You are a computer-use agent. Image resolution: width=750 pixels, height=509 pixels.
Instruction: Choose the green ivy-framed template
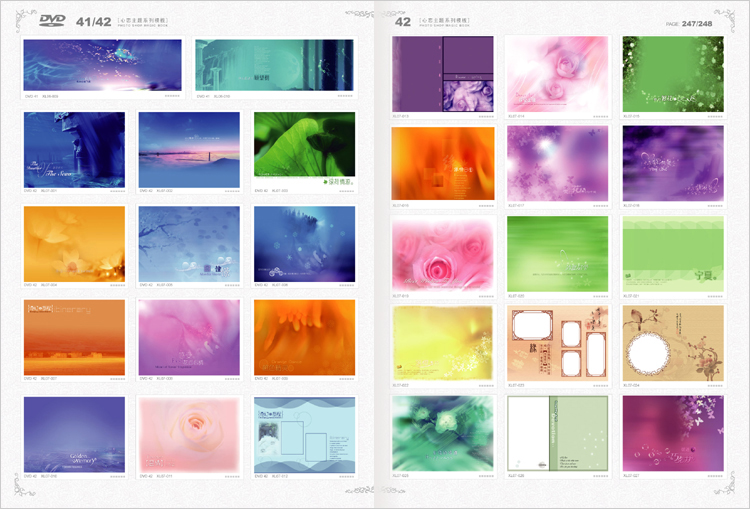point(673,74)
